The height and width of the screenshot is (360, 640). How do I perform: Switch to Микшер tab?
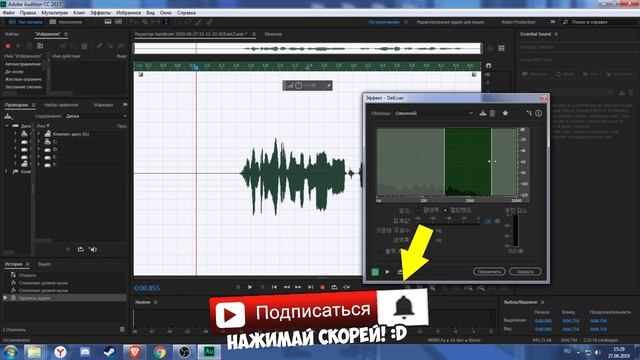pyautogui.click(x=273, y=34)
